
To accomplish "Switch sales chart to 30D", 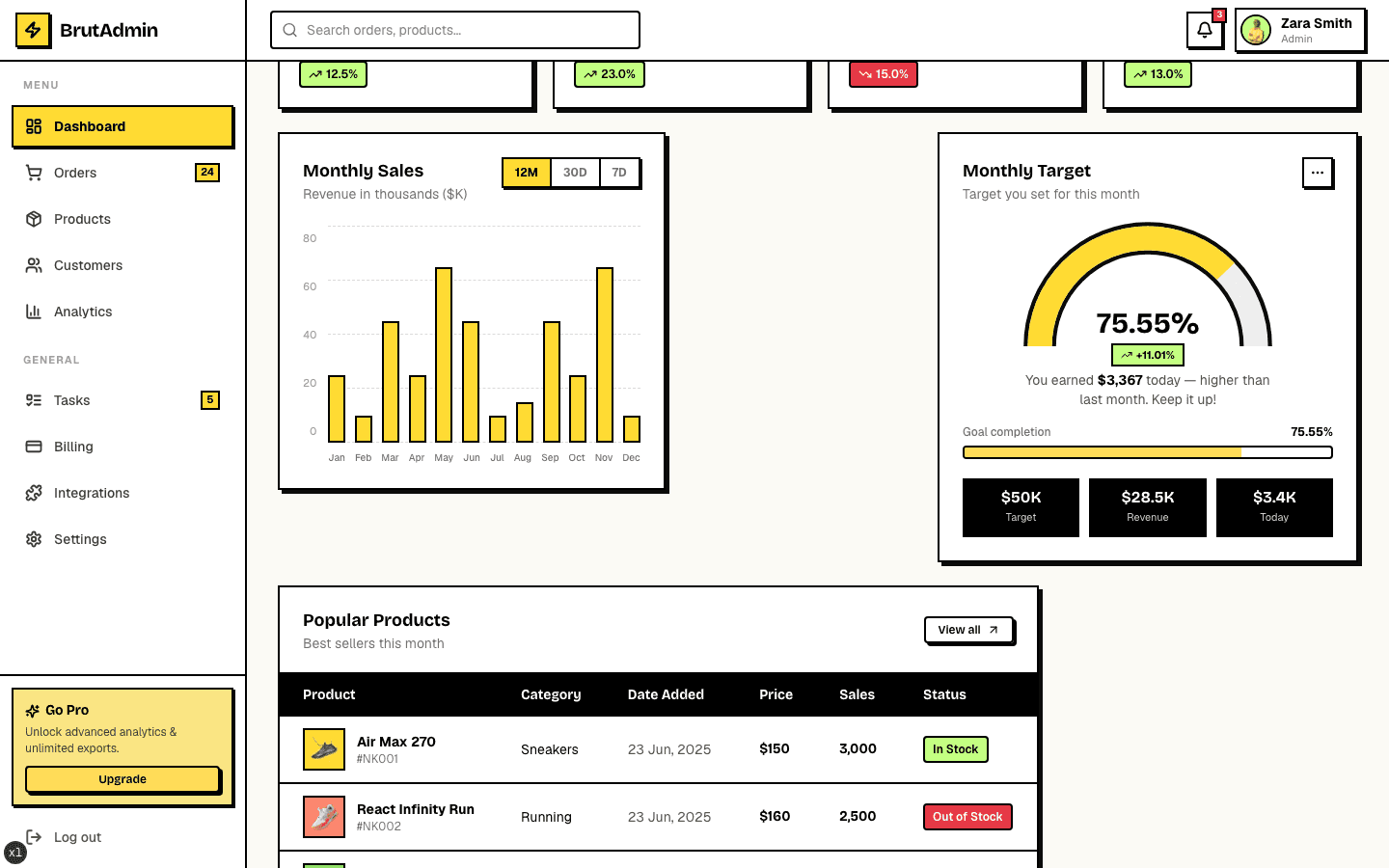I will (x=575, y=173).
